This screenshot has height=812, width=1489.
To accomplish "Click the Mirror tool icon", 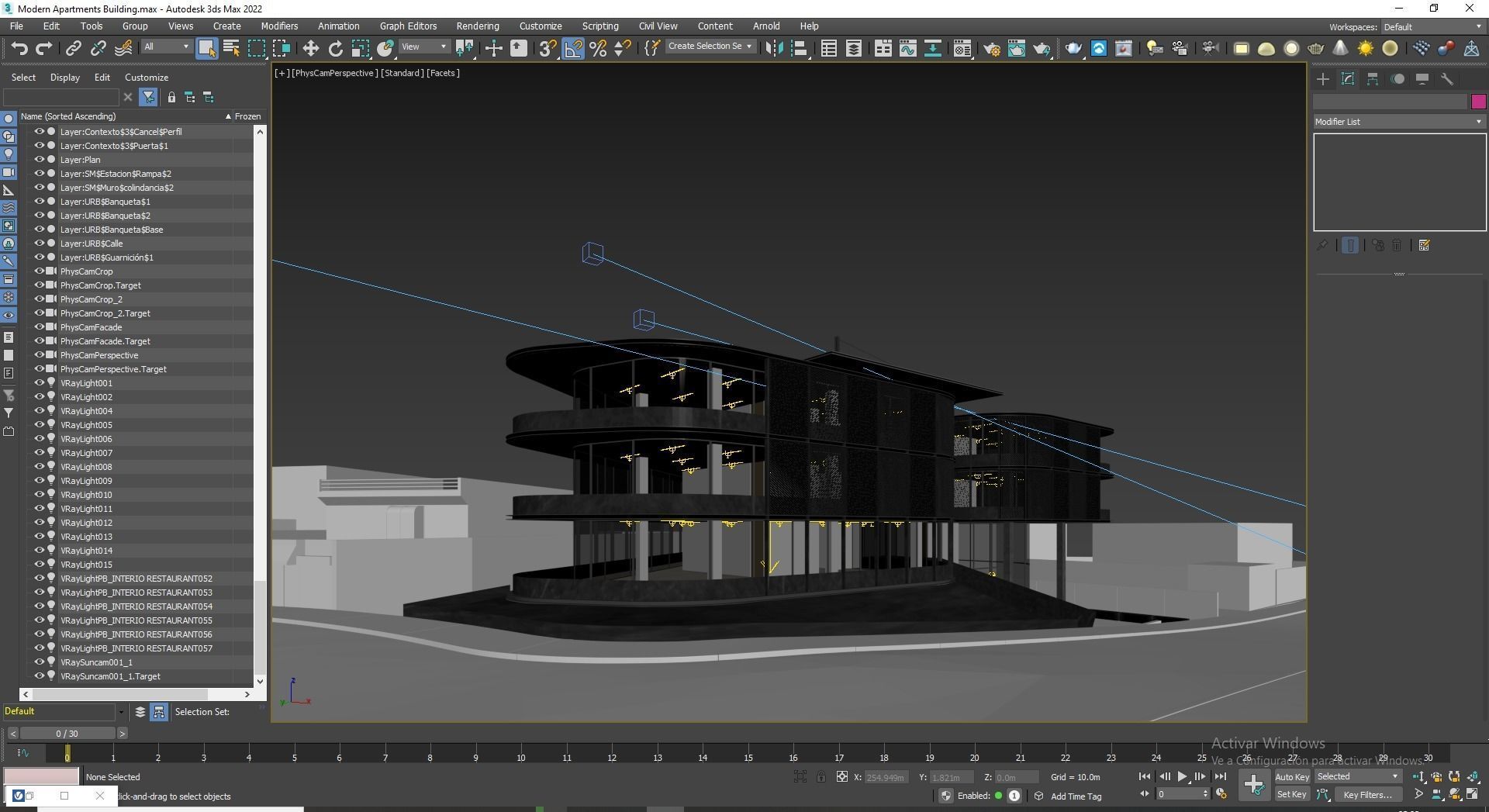I will (x=773, y=48).
